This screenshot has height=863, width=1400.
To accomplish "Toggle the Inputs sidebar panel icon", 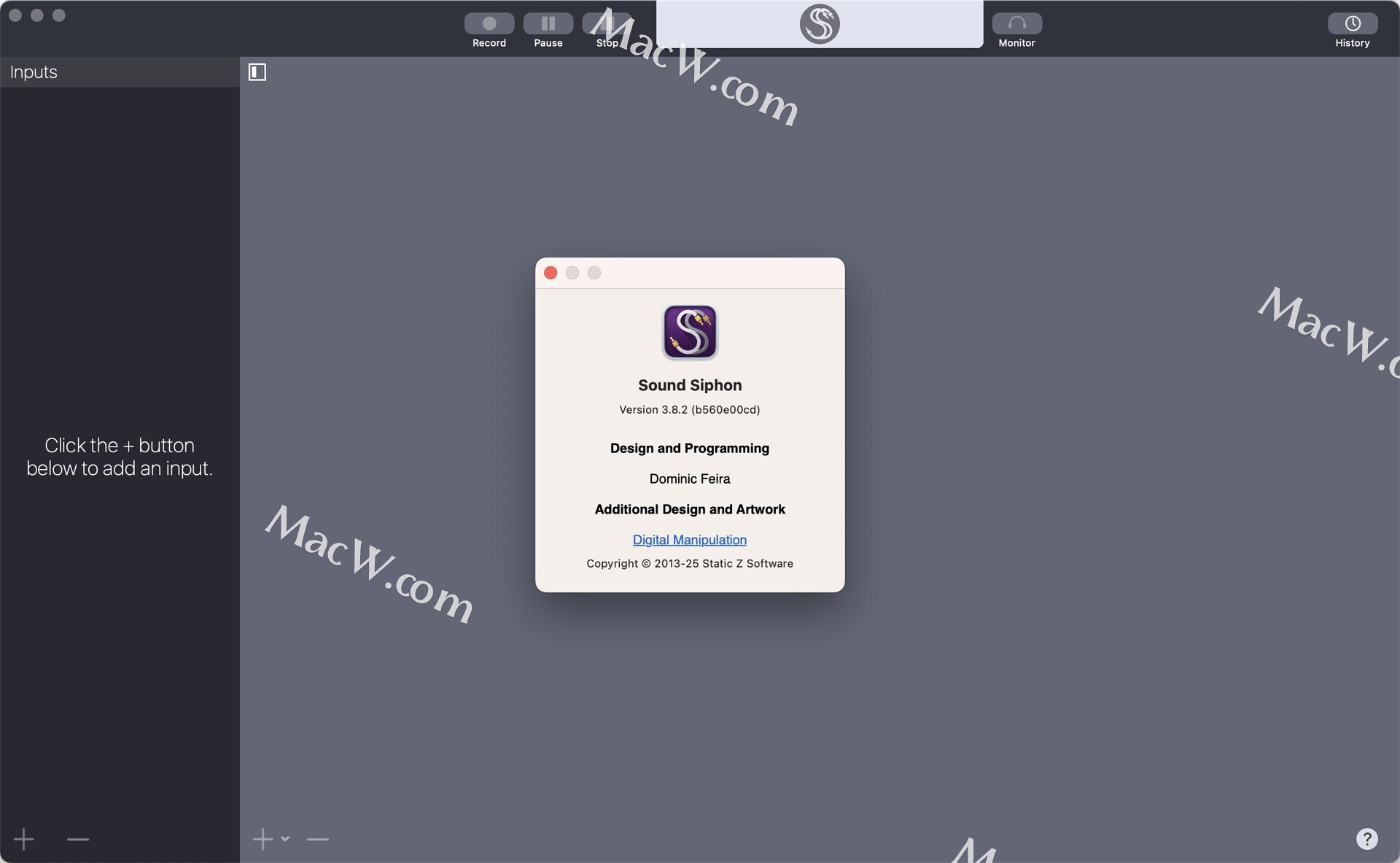I will point(257,71).
